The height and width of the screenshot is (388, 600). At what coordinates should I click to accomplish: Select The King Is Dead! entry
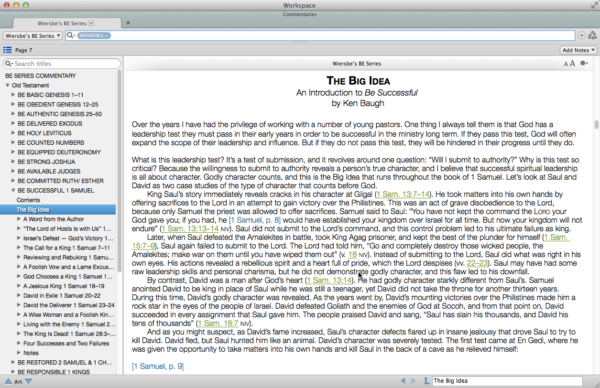click(69, 334)
